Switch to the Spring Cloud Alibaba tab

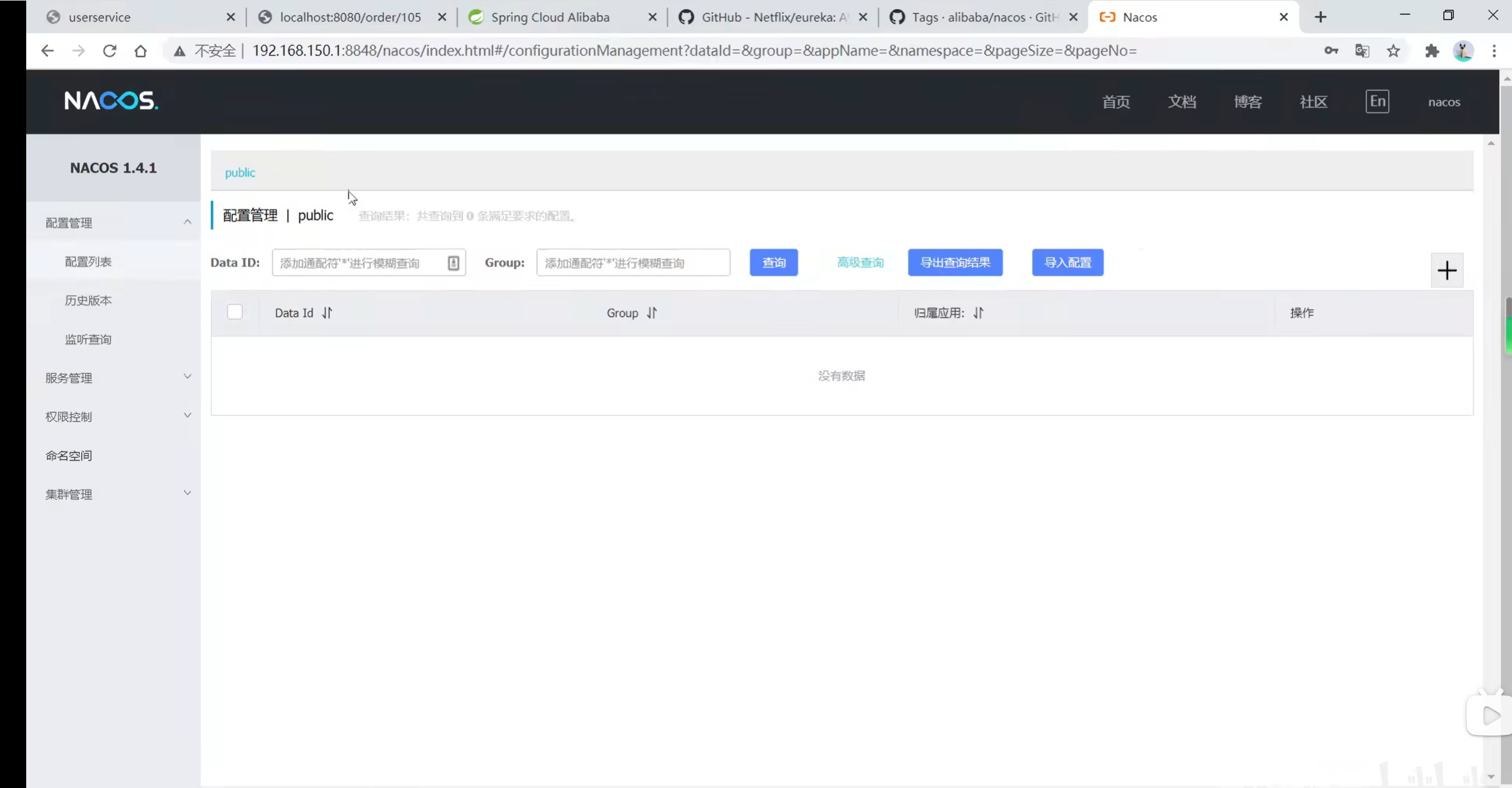pyautogui.click(x=550, y=17)
